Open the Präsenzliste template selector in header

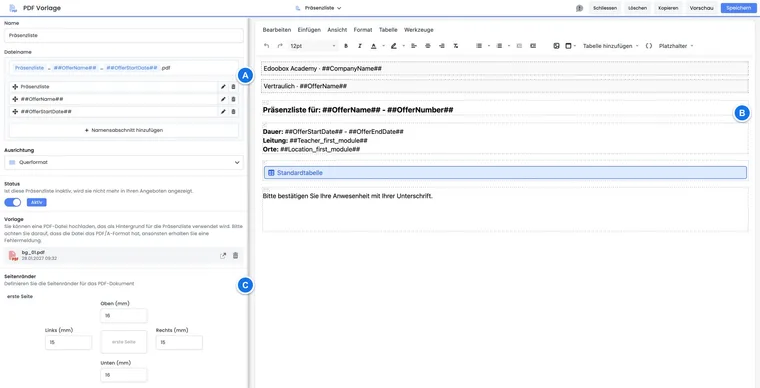click(x=318, y=8)
